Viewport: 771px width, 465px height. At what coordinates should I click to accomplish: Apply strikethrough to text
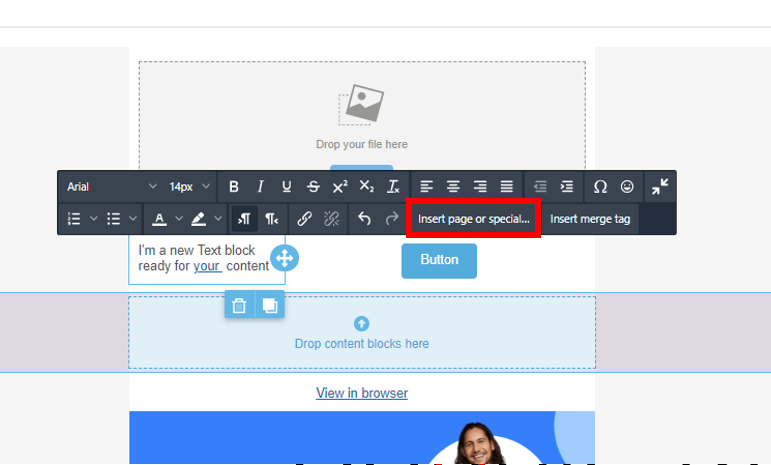pos(313,187)
